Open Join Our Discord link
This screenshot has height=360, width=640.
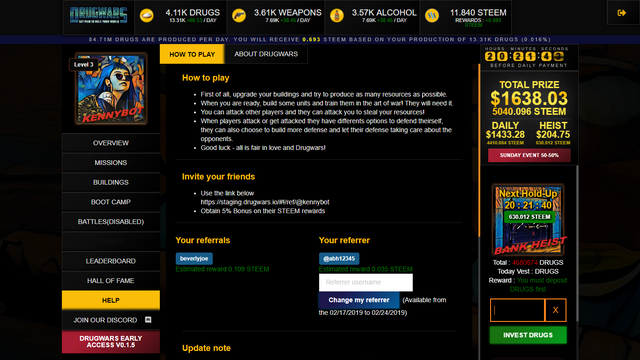(111, 320)
